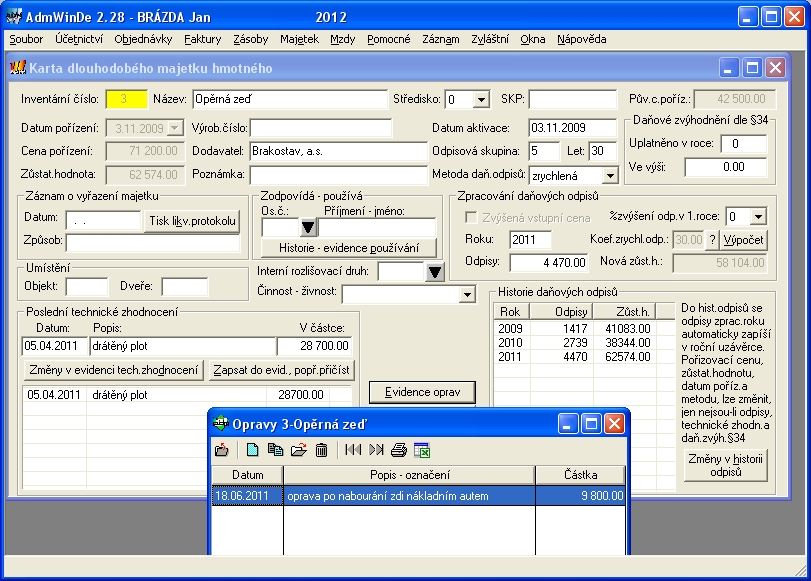This screenshot has width=811, height=581.
Task: Minimize the Opravy 3-Opěrná zeď window
Action: coord(567,424)
